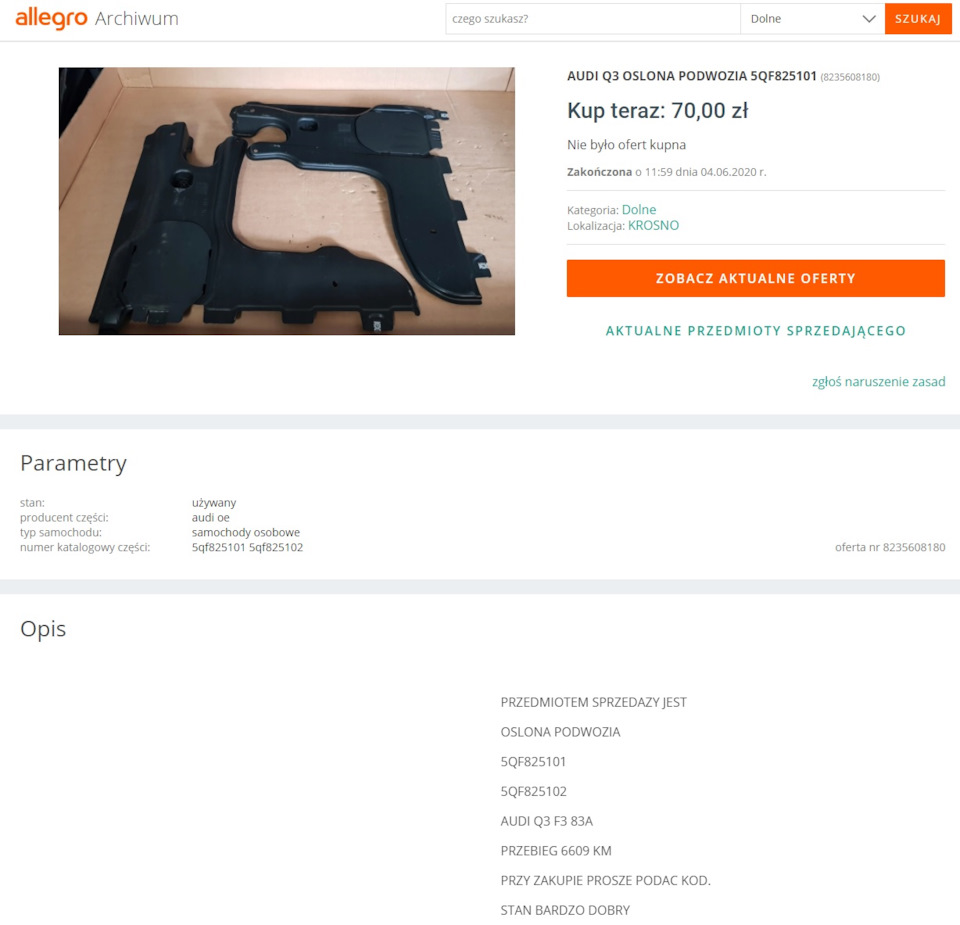960x925 pixels.
Task: Open the Dolne category link
Action: pos(639,209)
